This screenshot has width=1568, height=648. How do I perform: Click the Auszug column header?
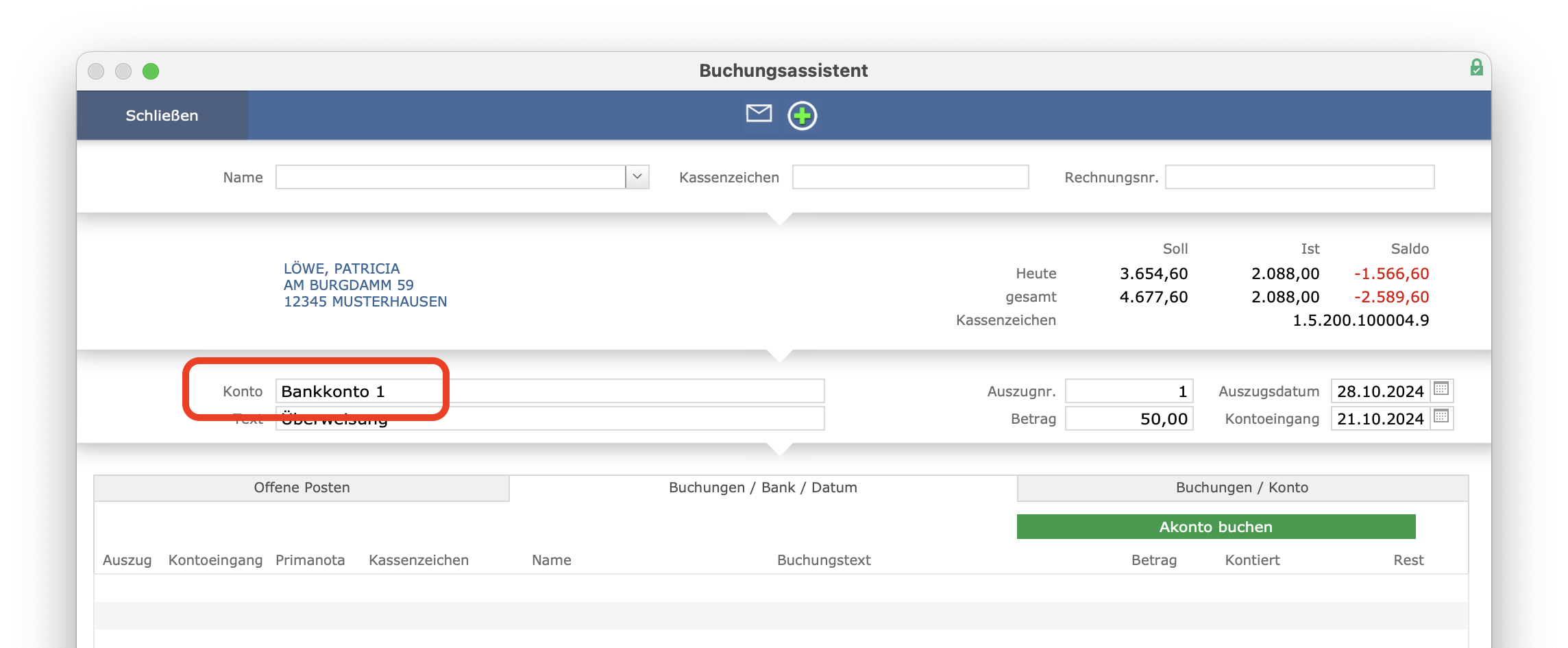(127, 560)
